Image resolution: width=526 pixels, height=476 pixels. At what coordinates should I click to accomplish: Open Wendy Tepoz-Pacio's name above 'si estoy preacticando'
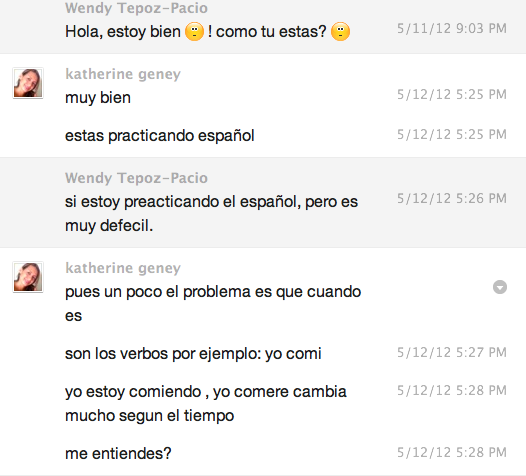click(x=136, y=178)
